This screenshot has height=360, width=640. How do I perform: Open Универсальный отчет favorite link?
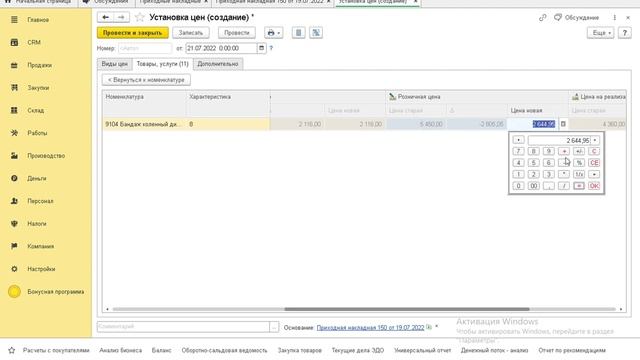pos(422,350)
